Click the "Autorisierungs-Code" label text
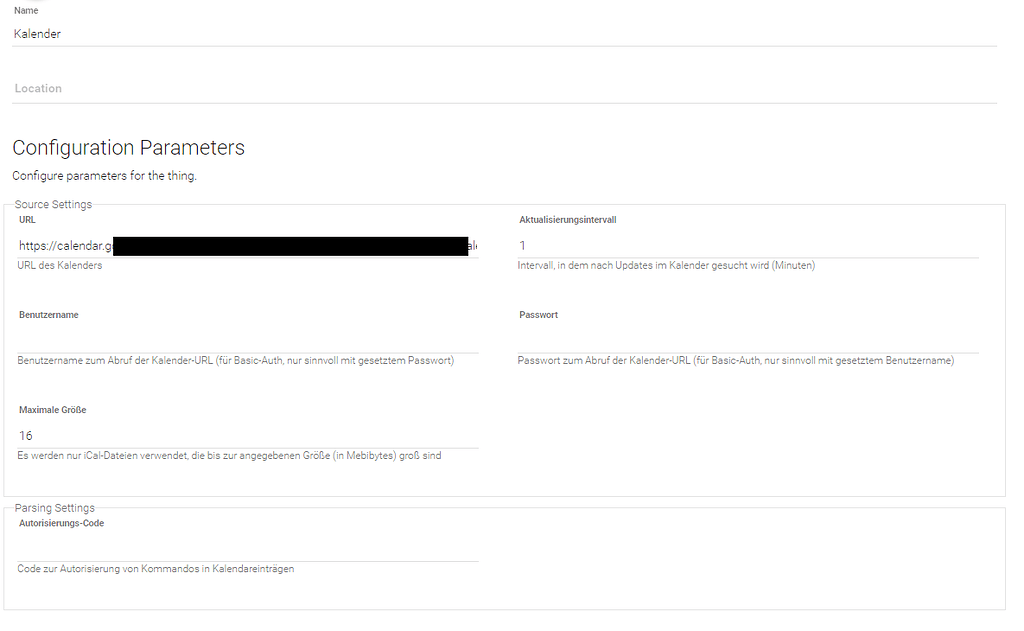The height and width of the screenshot is (631, 1024). tap(61, 523)
